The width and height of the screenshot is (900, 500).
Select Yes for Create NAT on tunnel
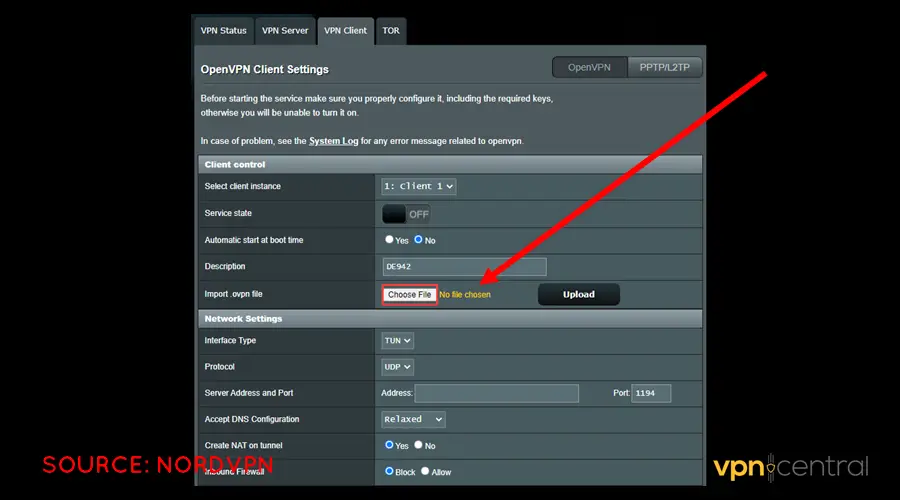pos(389,445)
